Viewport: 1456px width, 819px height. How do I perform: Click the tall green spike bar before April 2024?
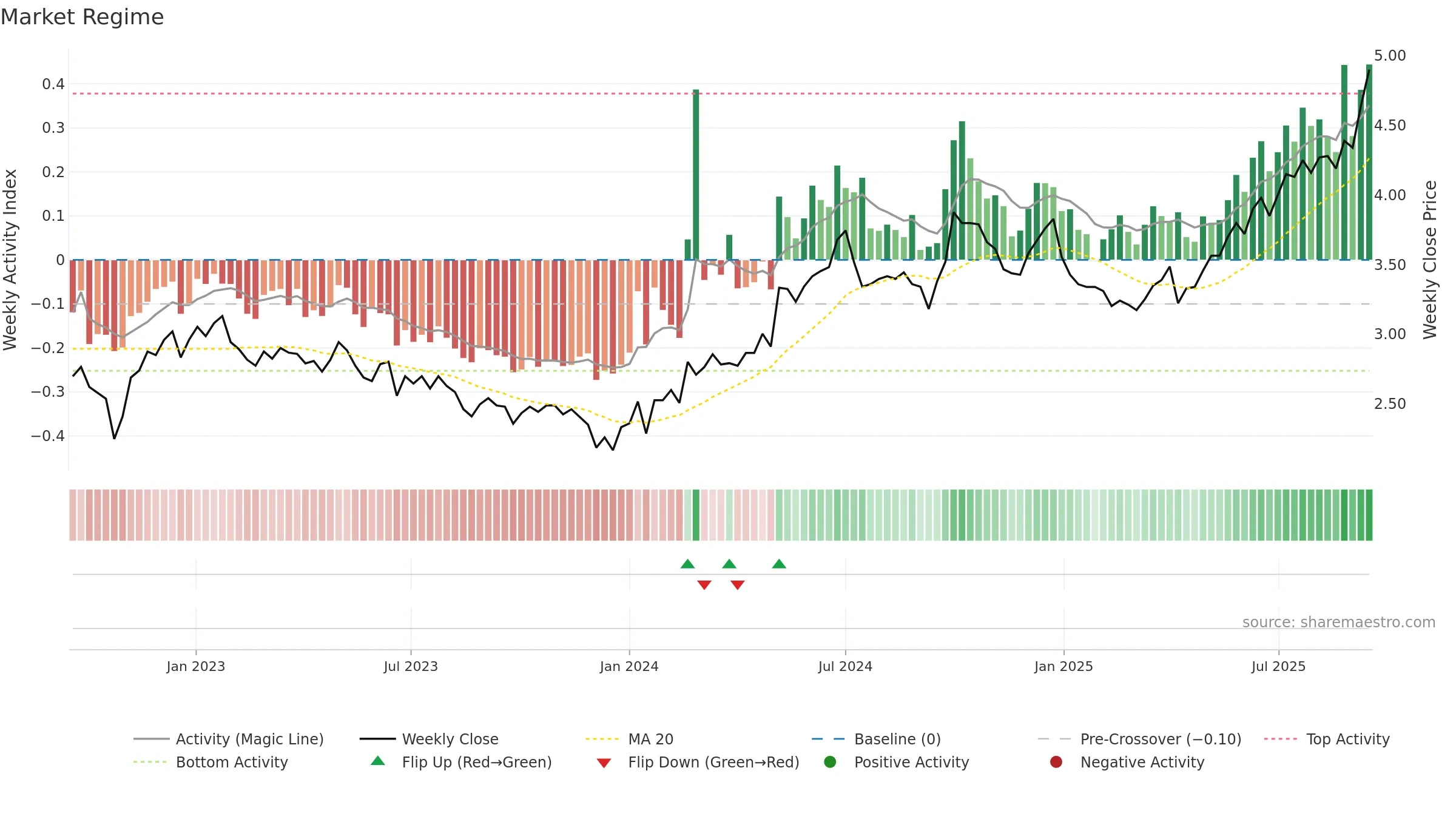click(x=696, y=175)
